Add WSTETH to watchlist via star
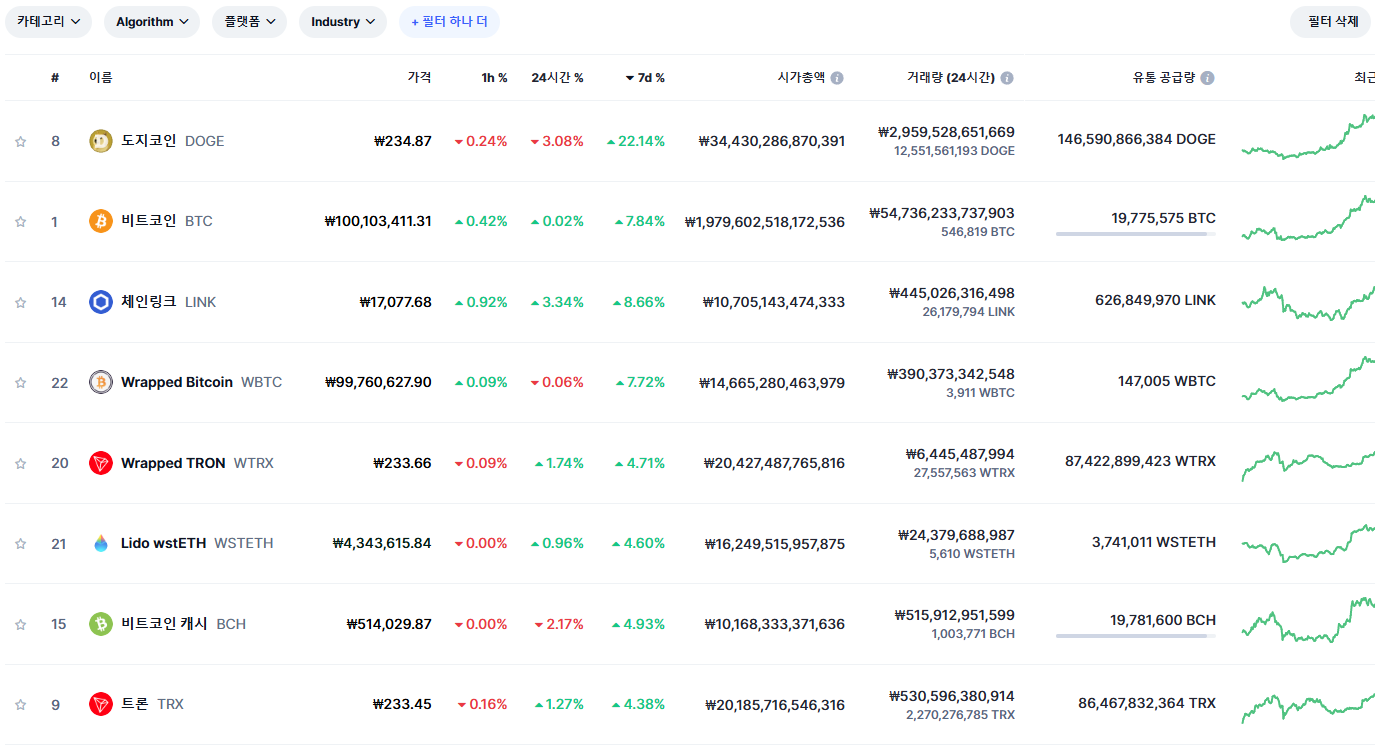The image size is (1393, 754). pos(20,543)
